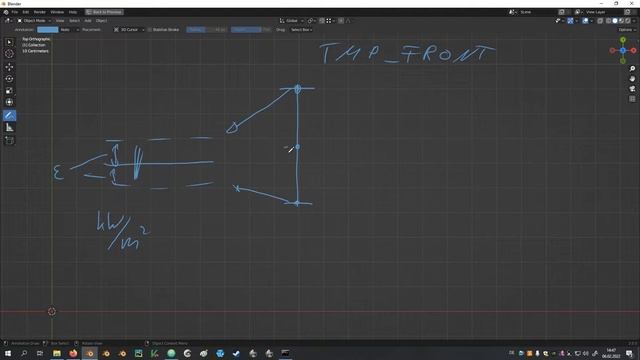Click new scene icon next to Scene field
Image resolution: width=640 pixels, height=360 pixels.
point(562,12)
